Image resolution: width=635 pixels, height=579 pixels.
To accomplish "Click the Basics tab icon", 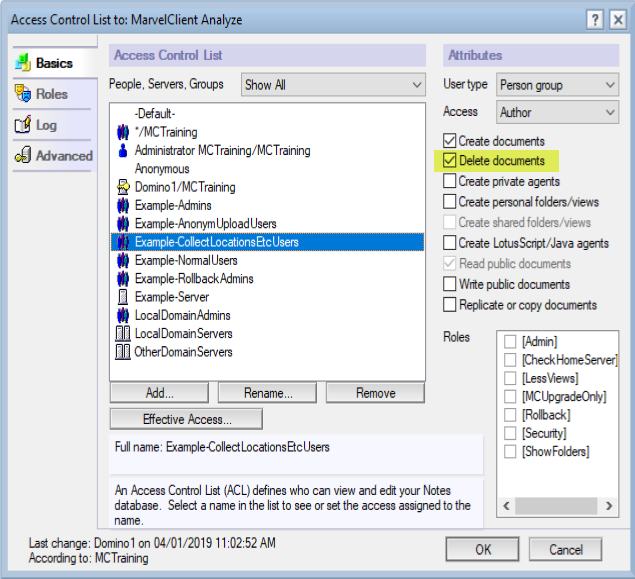I will (x=23, y=62).
